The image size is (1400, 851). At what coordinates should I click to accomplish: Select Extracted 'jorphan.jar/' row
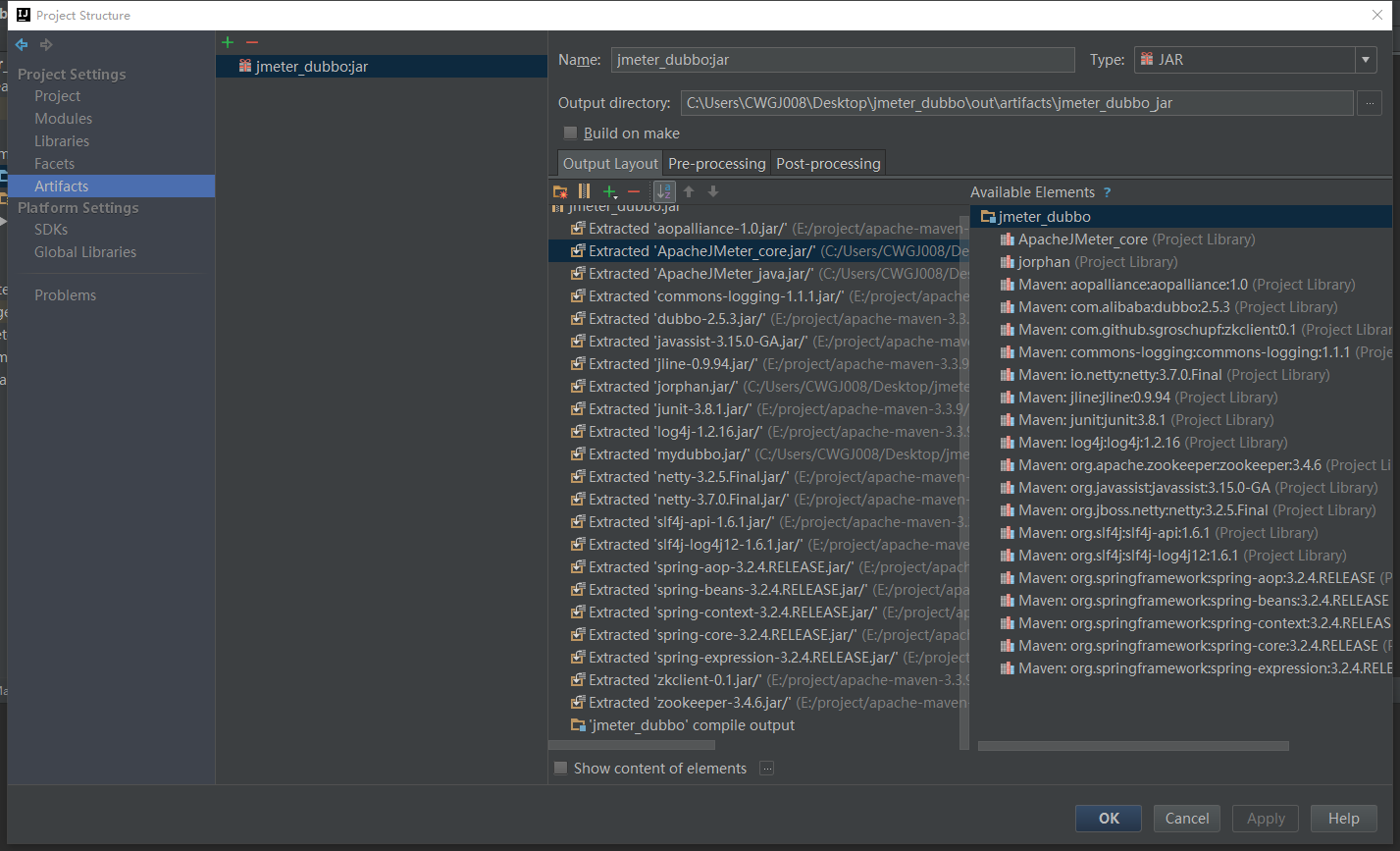pos(758,387)
